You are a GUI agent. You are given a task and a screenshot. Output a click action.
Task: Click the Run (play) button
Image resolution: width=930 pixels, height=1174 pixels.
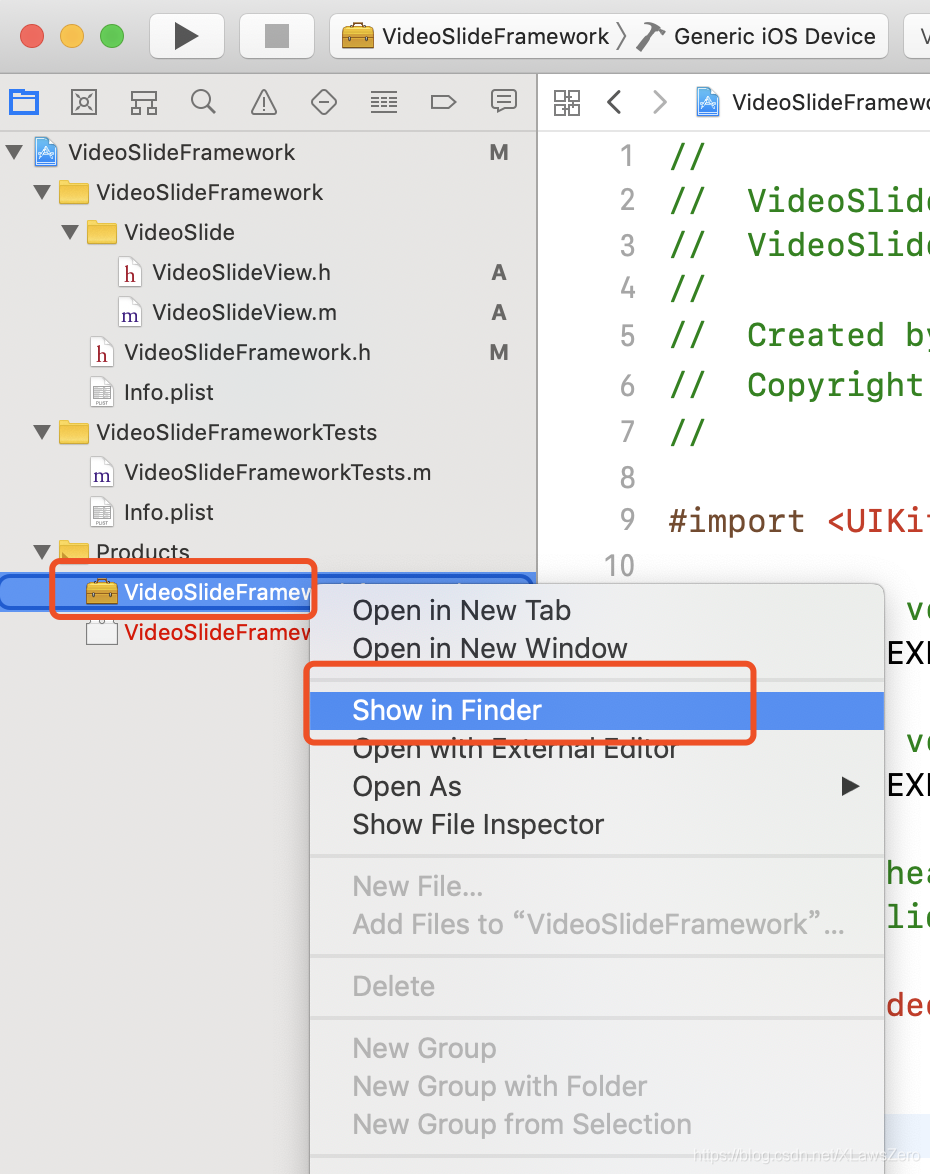tap(186, 36)
